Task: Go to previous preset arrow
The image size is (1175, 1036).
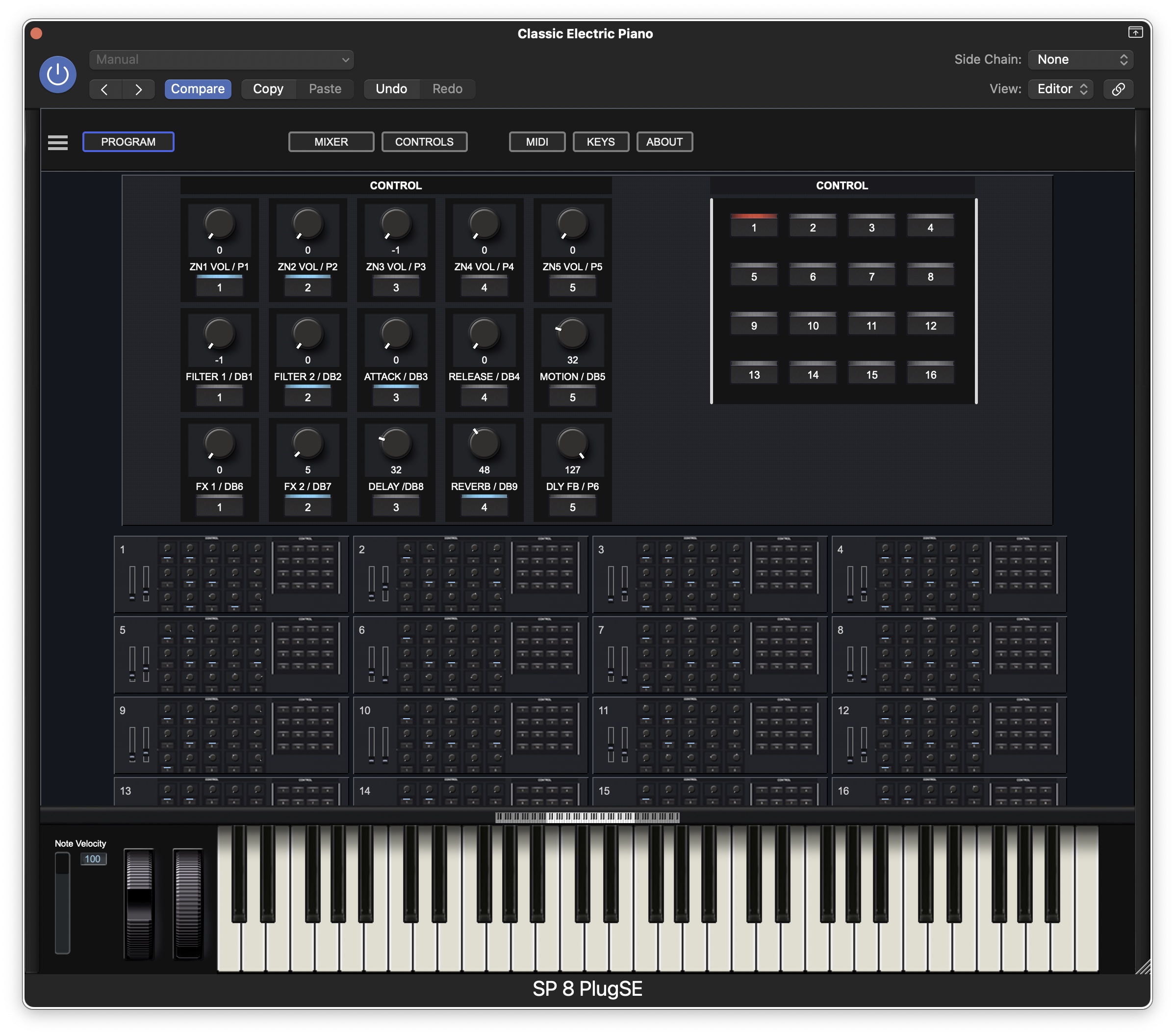Action: point(104,89)
